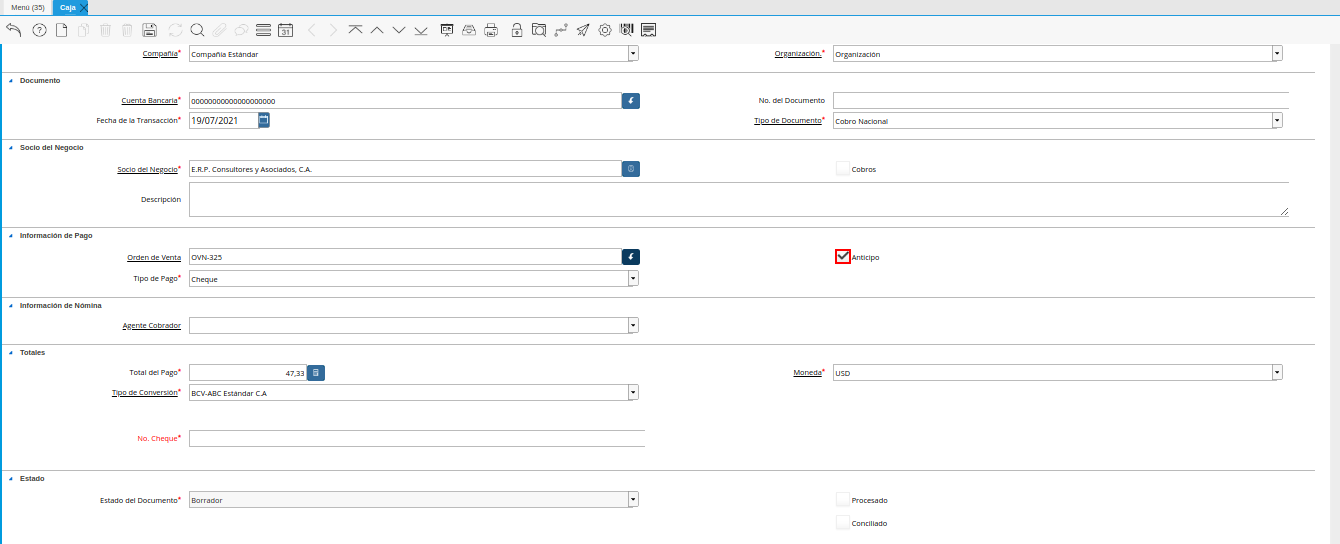Open the Orden de Venta lookup button
1340x544 pixels.
point(631,257)
